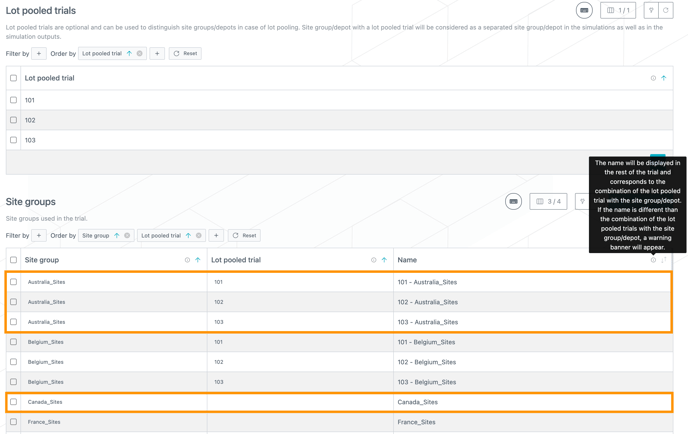Image resolution: width=688 pixels, height=434 pixels.
Task: Reset the Site groups filters and ordering
Action: (x=244, y=236)
